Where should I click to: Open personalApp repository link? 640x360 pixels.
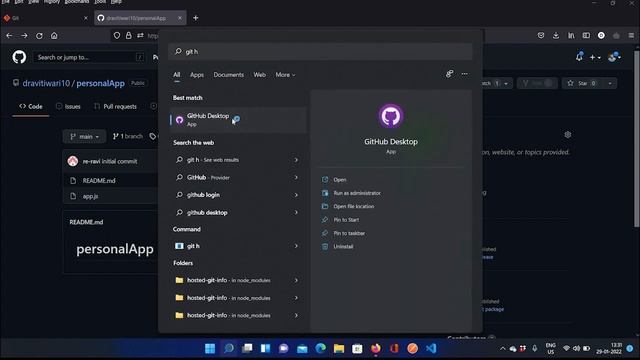pos(100,83)
